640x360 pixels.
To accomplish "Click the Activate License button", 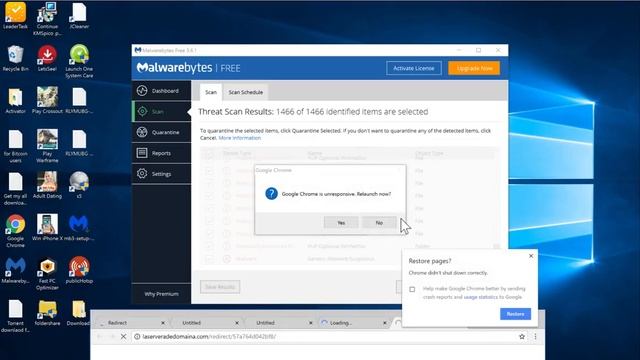I will (413, 68).
